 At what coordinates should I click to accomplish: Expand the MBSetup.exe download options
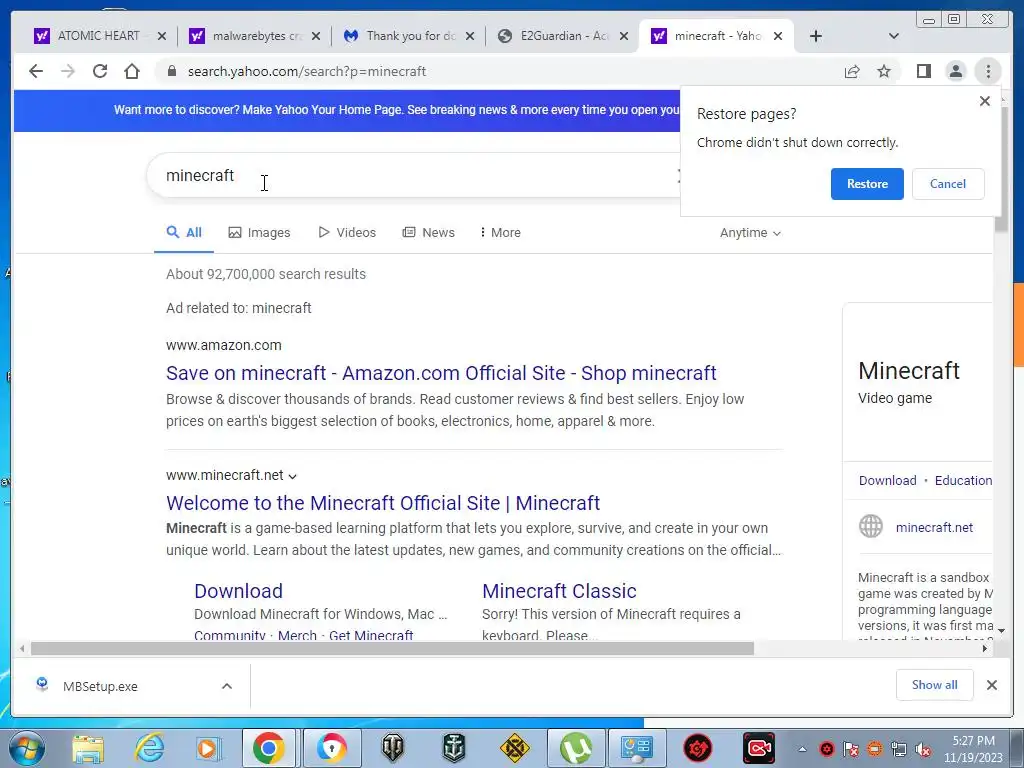(x=227, y=686)
